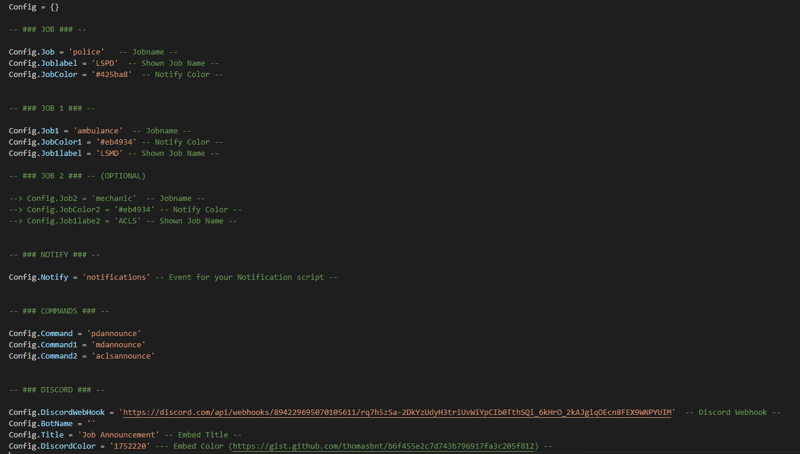Click the 'LSMD' Job1label value
The height and width of the screenshot is (454, 800).
pos(109,153)
